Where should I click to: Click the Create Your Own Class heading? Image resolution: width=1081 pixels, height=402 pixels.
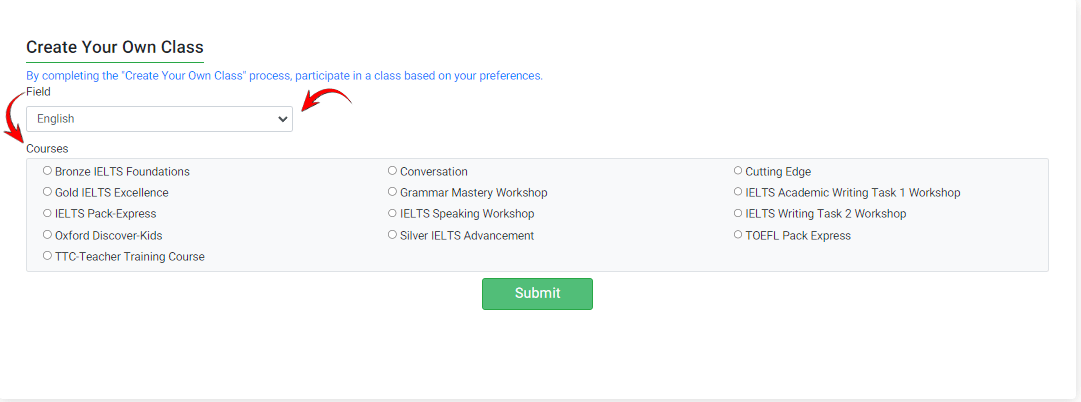coord(114,47)
